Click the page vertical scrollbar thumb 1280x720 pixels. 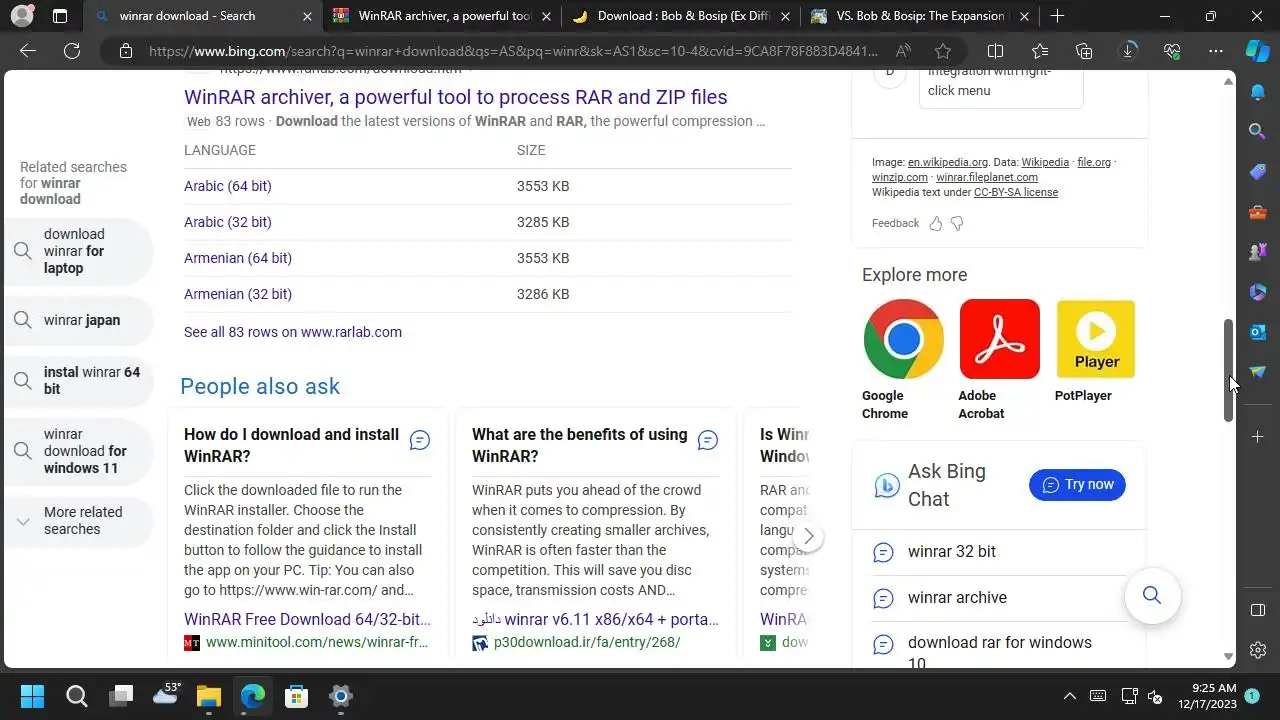[1229, 371]
